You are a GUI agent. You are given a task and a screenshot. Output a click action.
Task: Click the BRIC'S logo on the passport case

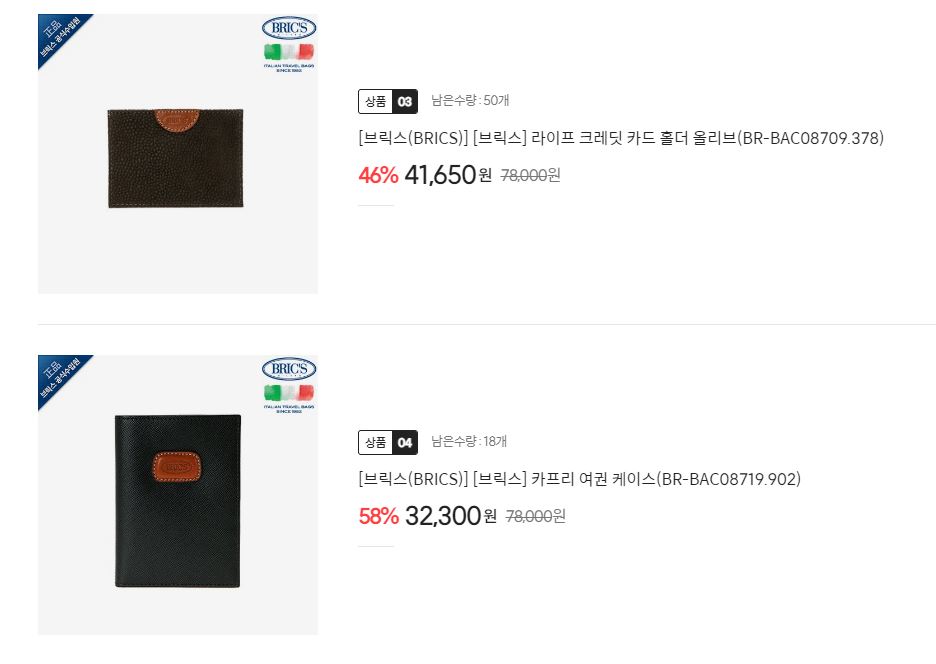(289, 368)
